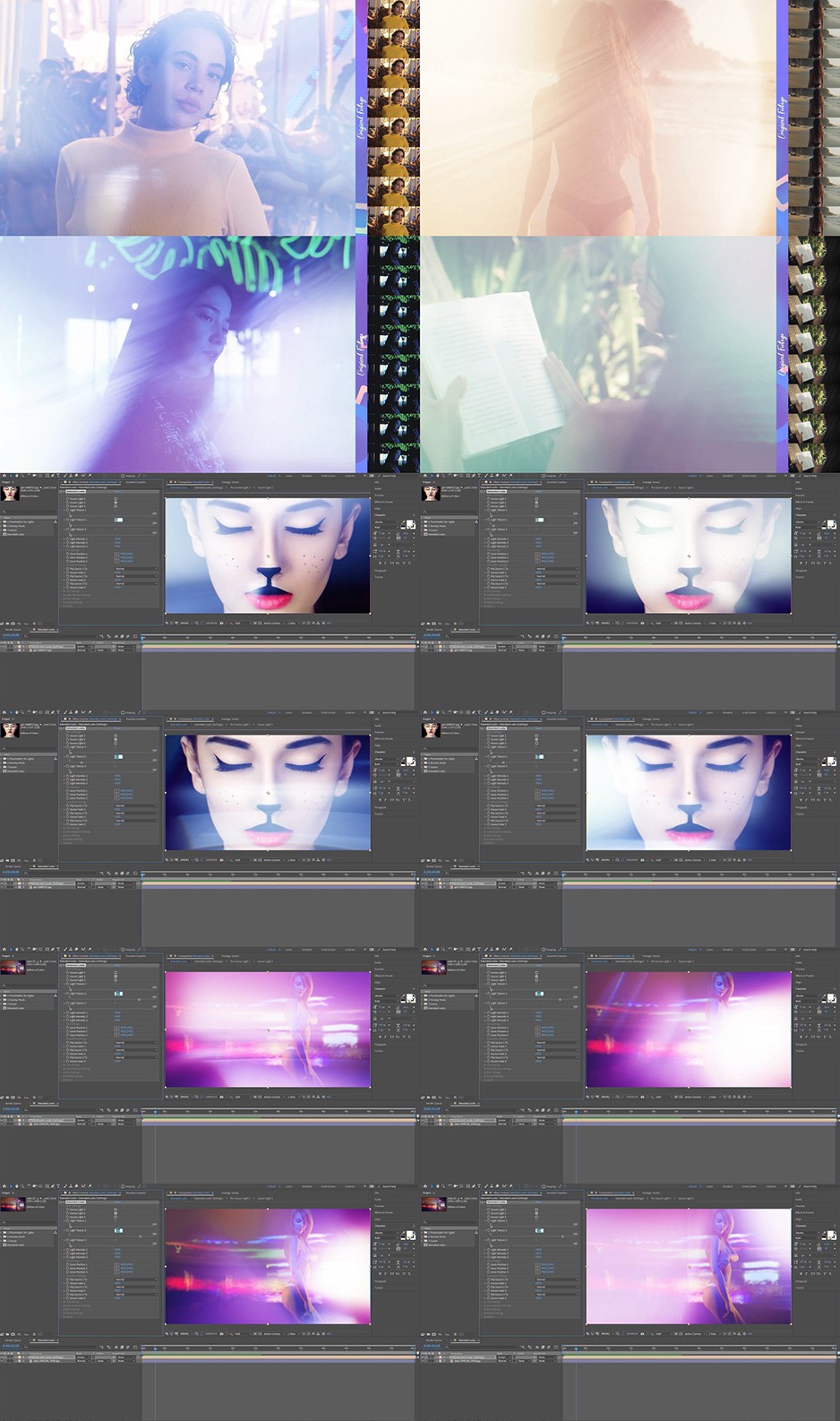Open Render Queue tab in third cat-face window
Viewport: 840px width, 1421px height.
[x=13, y=866]
